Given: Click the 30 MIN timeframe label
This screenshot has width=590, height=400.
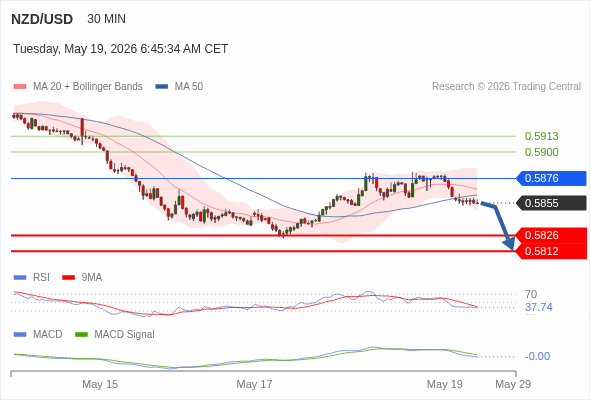Looking at the screenshot, I should [106, 19].
